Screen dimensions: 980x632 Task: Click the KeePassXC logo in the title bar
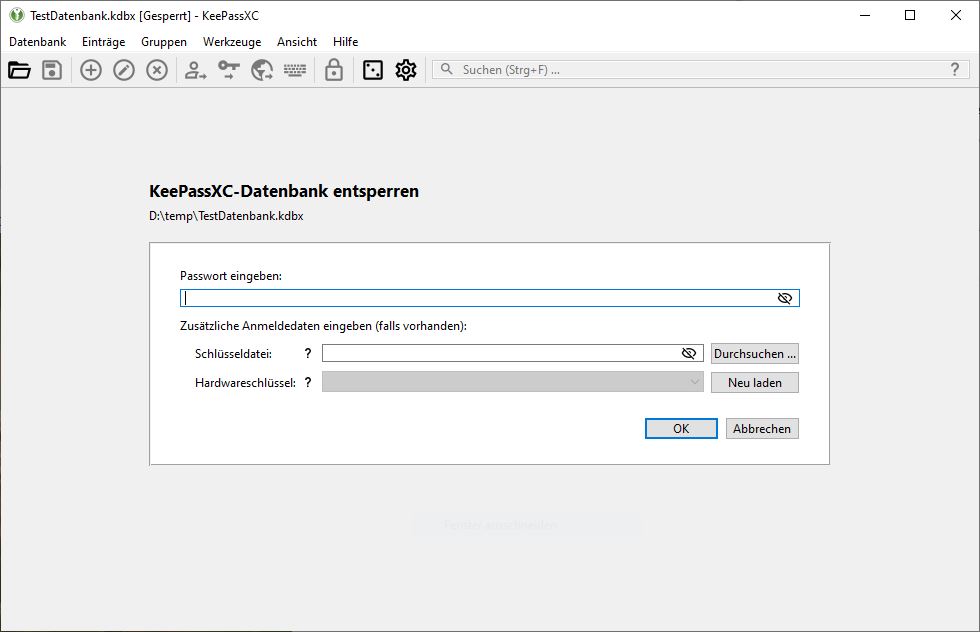click(x=17, y=15)
